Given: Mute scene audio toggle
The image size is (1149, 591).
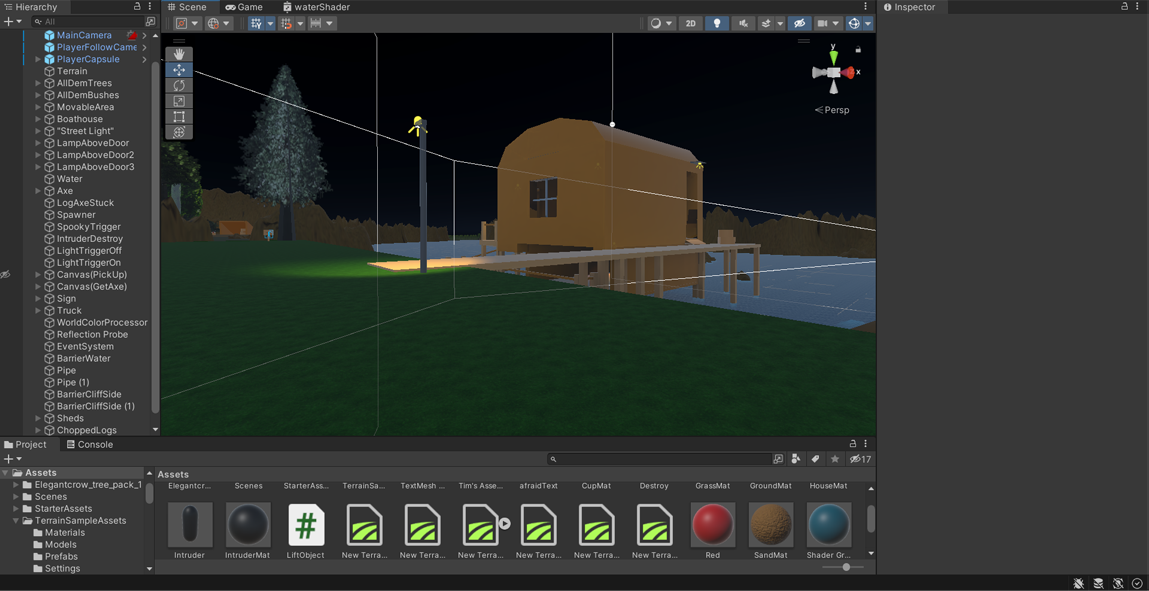Looking at the screenshot, I should click(743, 23).
